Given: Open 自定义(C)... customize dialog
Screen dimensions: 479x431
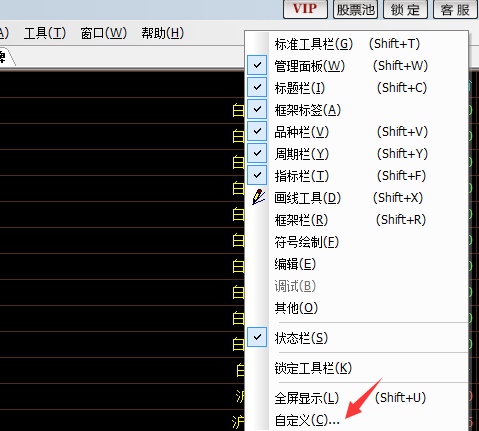Looking at the screenshot, I should coord(357,420).
